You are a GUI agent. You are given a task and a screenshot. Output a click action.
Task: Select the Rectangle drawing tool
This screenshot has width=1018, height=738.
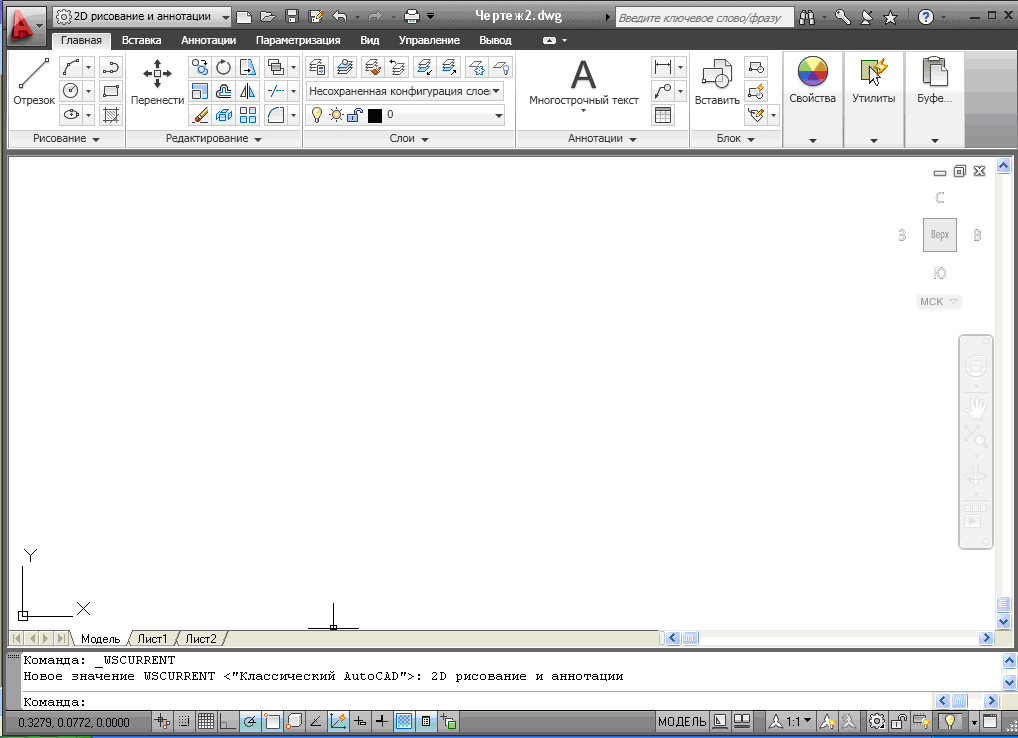click(111, 91)
